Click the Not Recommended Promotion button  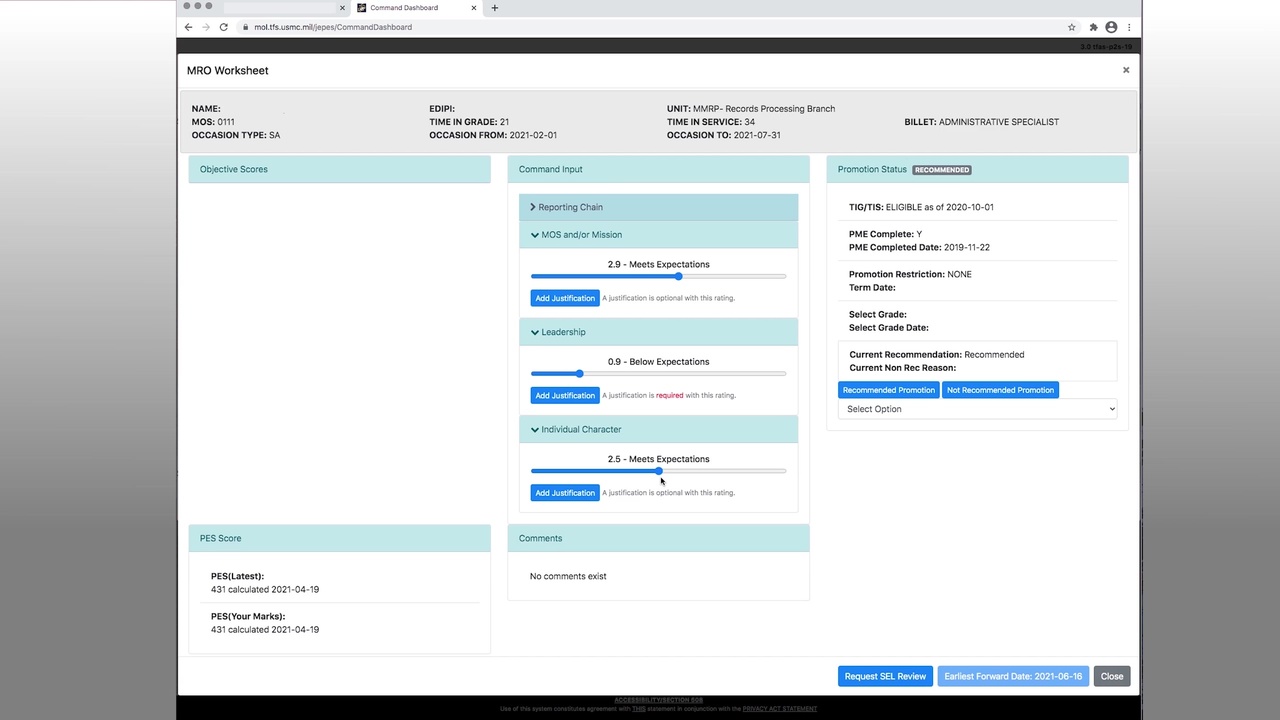tap(1000, 390)
